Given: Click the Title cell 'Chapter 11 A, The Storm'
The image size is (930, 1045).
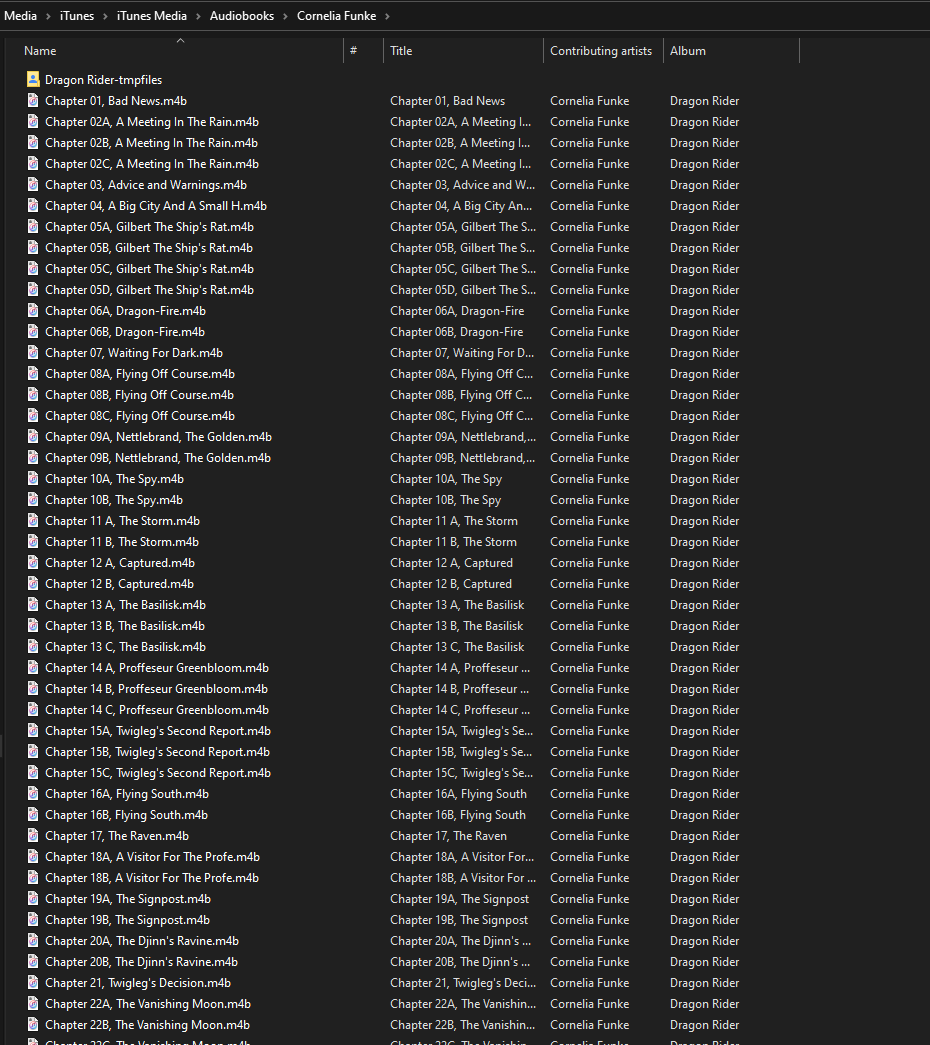Looking at the screenshot, I should tap(454, 521).
